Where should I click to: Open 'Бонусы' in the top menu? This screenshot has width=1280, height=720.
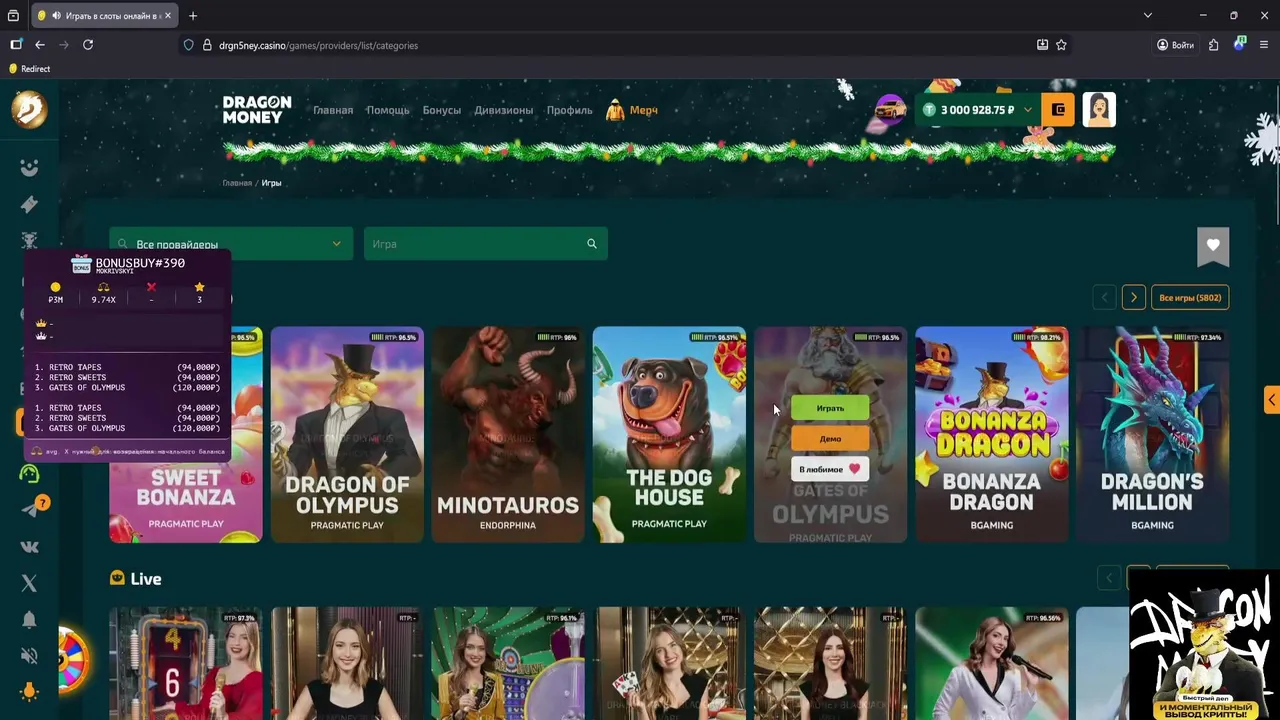pos(442,110)
